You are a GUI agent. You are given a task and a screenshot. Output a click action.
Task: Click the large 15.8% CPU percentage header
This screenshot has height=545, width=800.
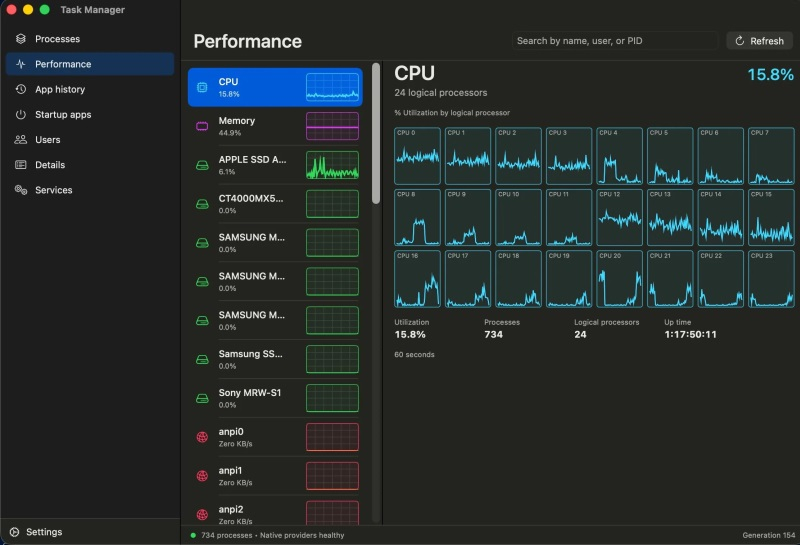point(770,75)
